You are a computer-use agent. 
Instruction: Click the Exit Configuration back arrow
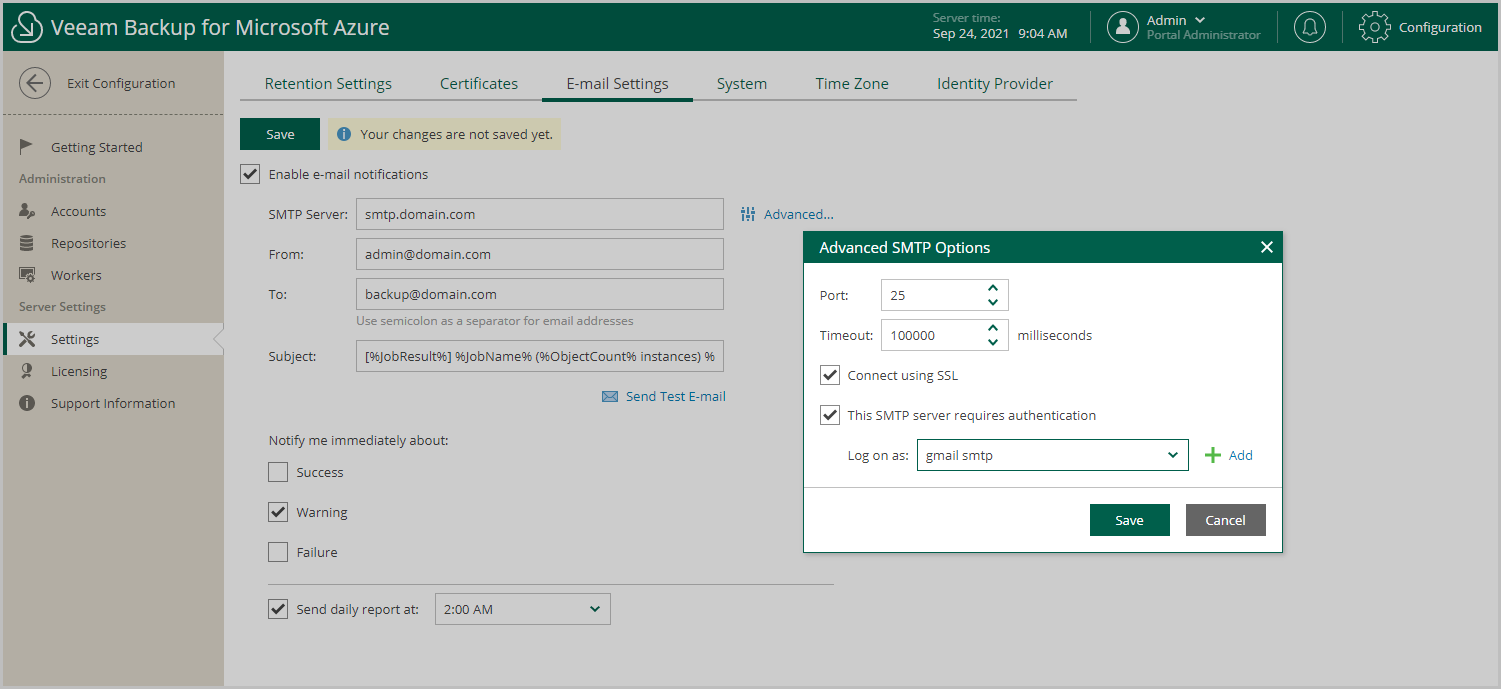tap(35, 83)
